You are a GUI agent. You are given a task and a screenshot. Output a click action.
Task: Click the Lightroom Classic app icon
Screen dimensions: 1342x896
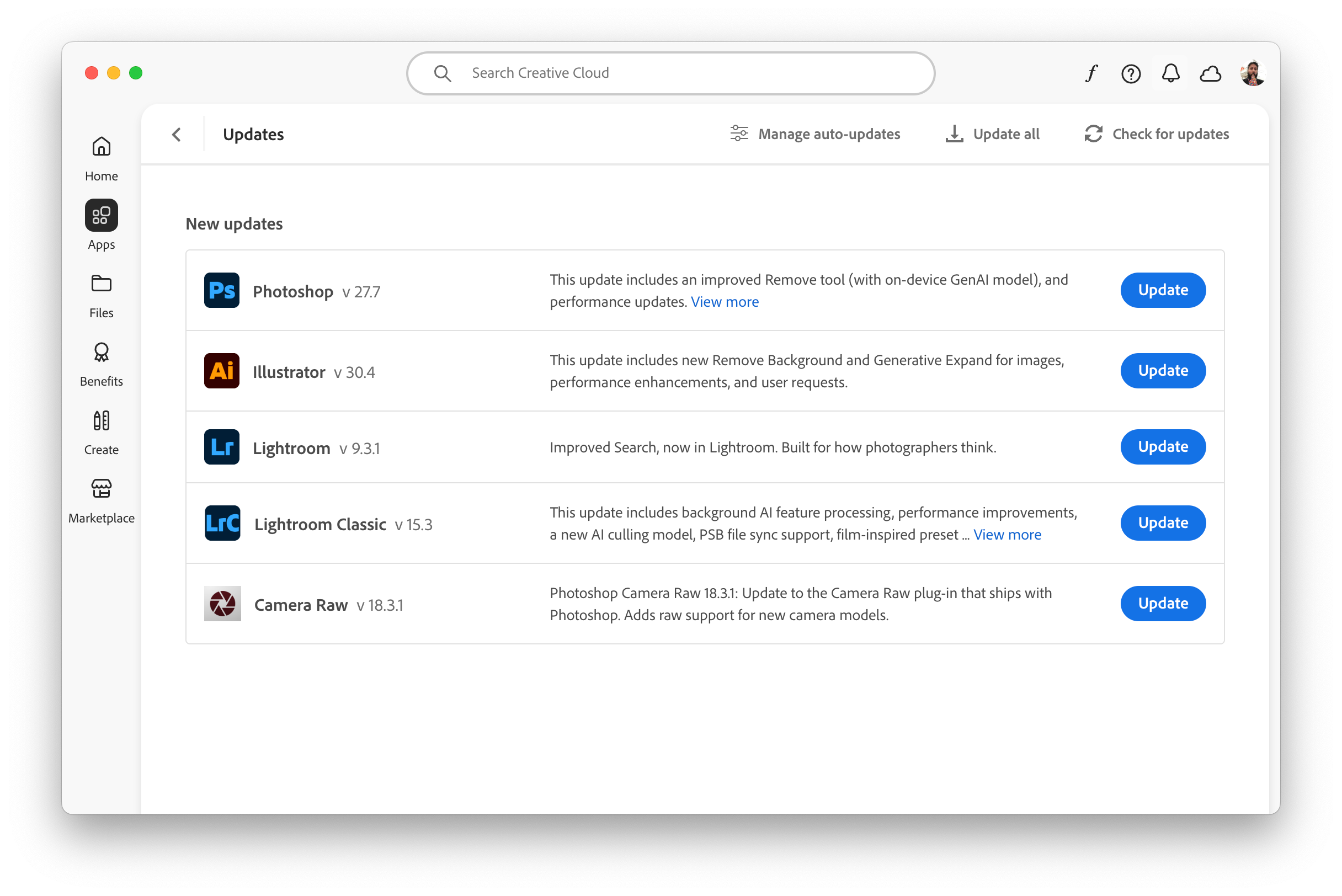(x=222, y=523)
